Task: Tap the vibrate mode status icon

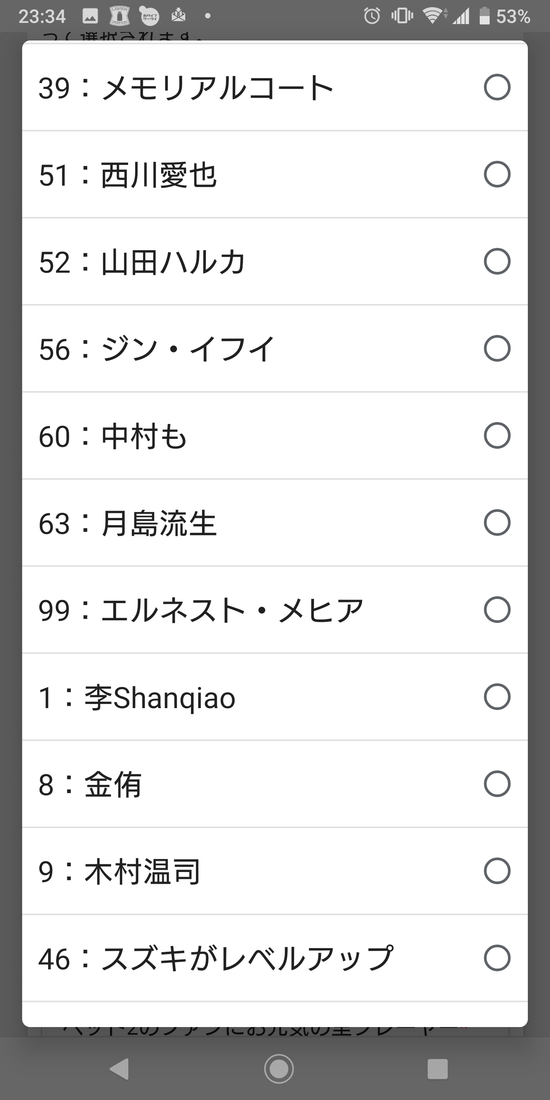Action: pos(402,15)
